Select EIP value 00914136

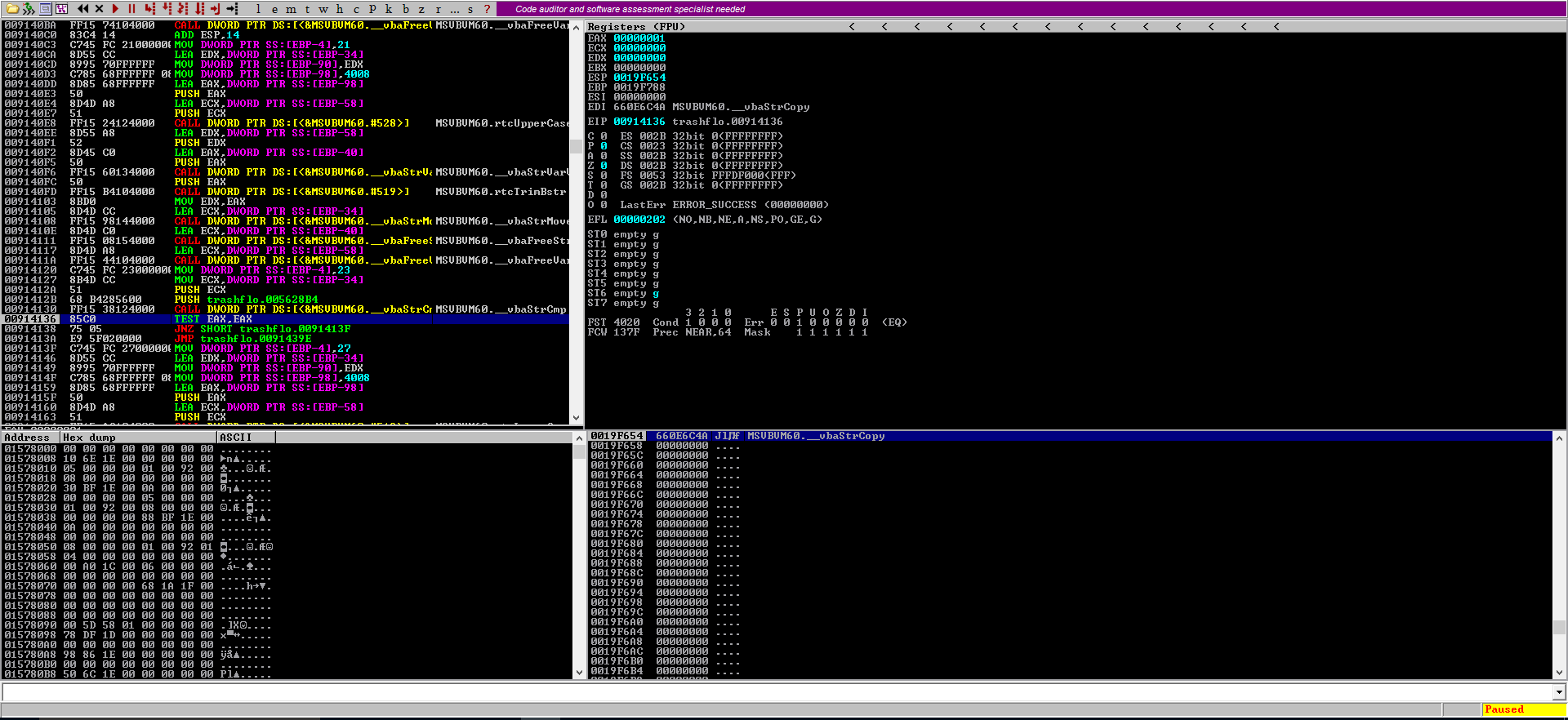point(639,122)
